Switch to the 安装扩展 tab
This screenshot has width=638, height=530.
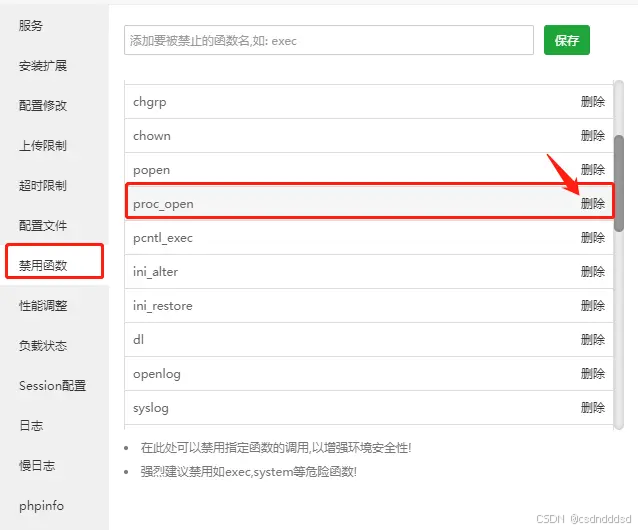click(43, 65)
